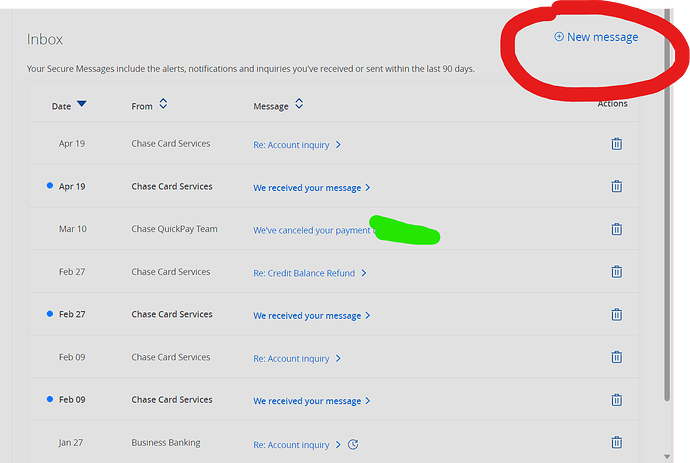The width and height of the screenshot is (690, 463).
Task: Delete the Apr 19 Account inquiry message
Action: pos(616,144)
